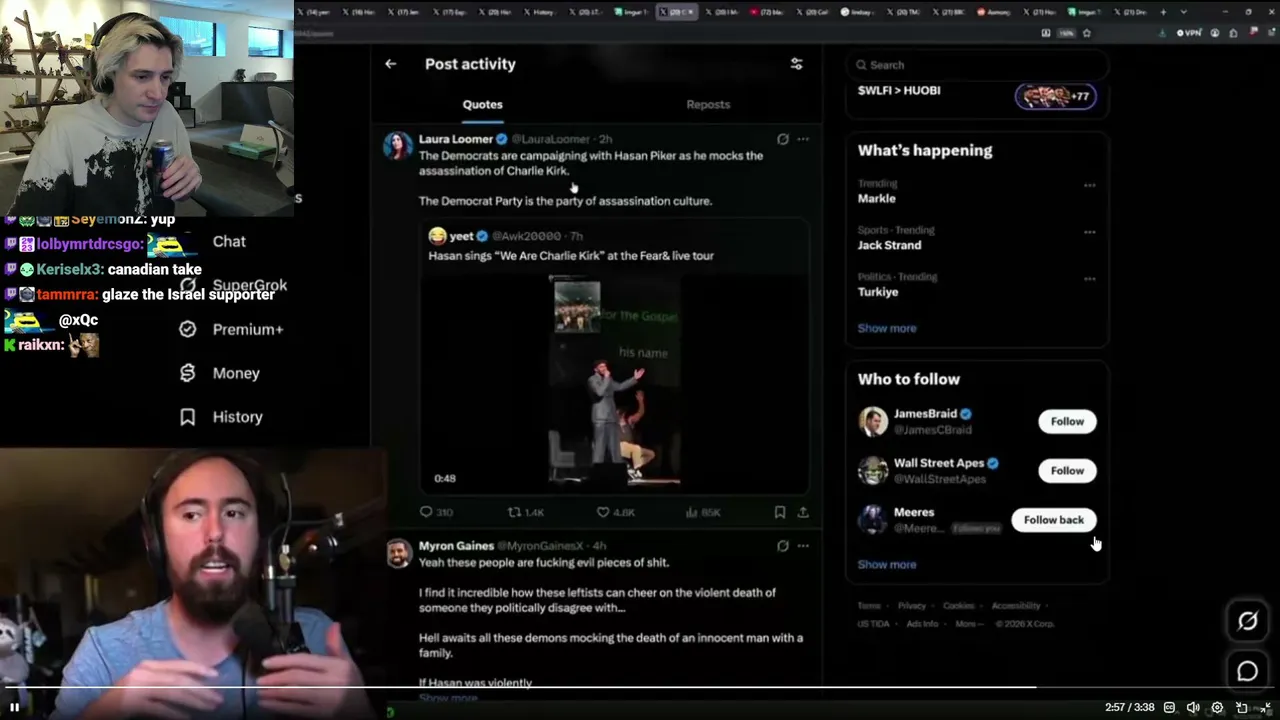Open Wall Street Apes's profile avatar
This screenshot has width=1280, height=720.
873,470
